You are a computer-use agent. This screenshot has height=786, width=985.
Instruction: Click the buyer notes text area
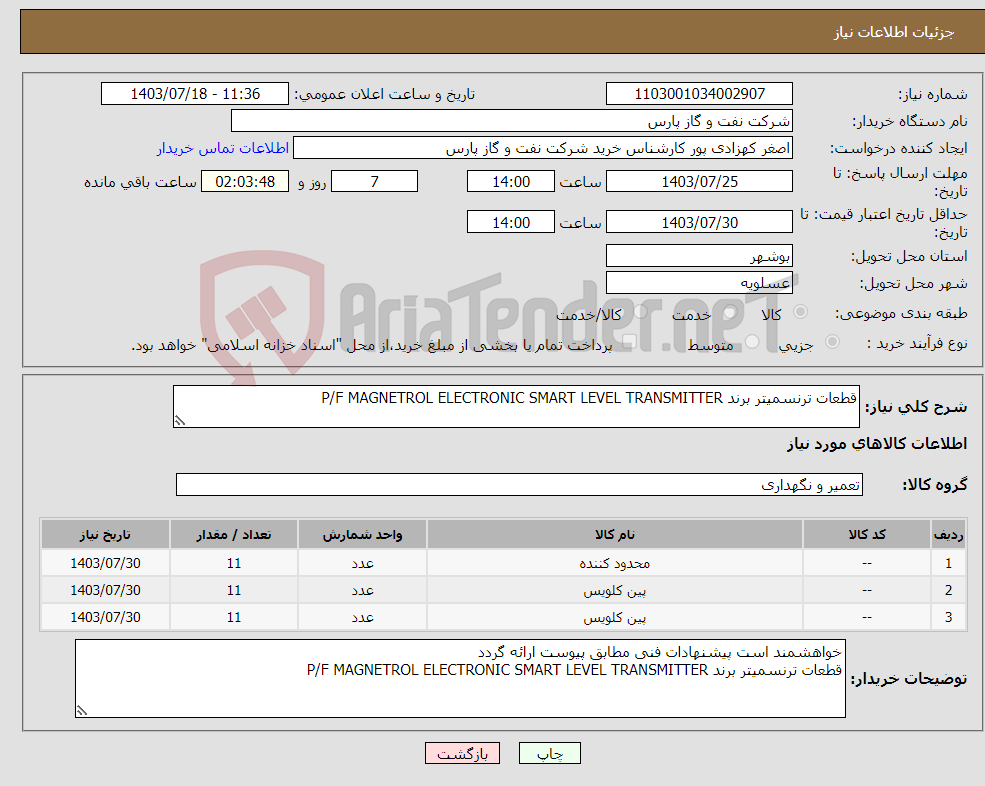(x=460, y=679)
